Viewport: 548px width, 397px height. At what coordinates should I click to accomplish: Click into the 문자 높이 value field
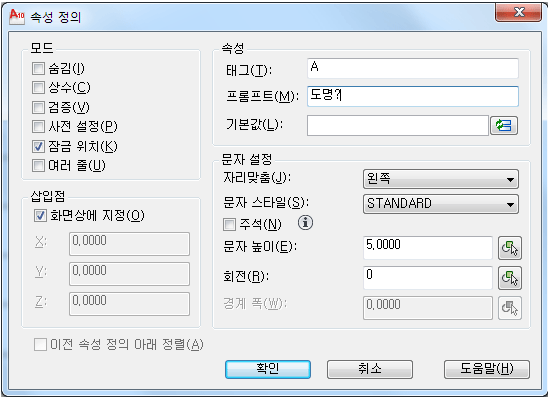[428, 248]
